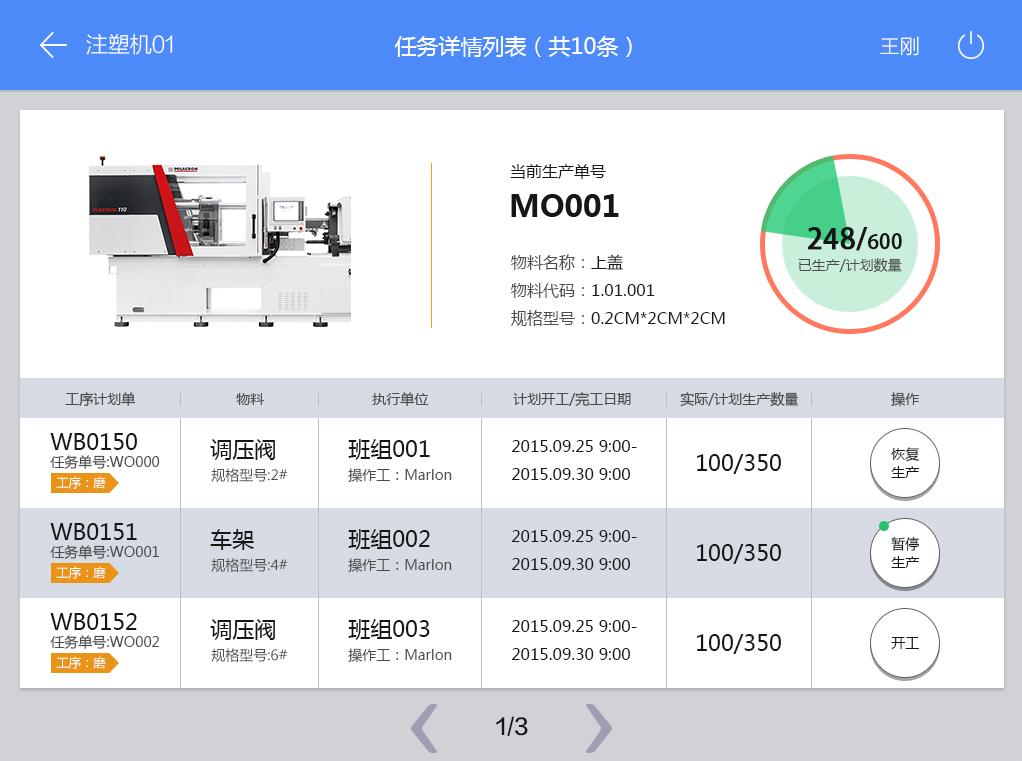Click the 计划开工/完工日期 column header
This screenshot has width=1022, height=761.
point(572,399)
